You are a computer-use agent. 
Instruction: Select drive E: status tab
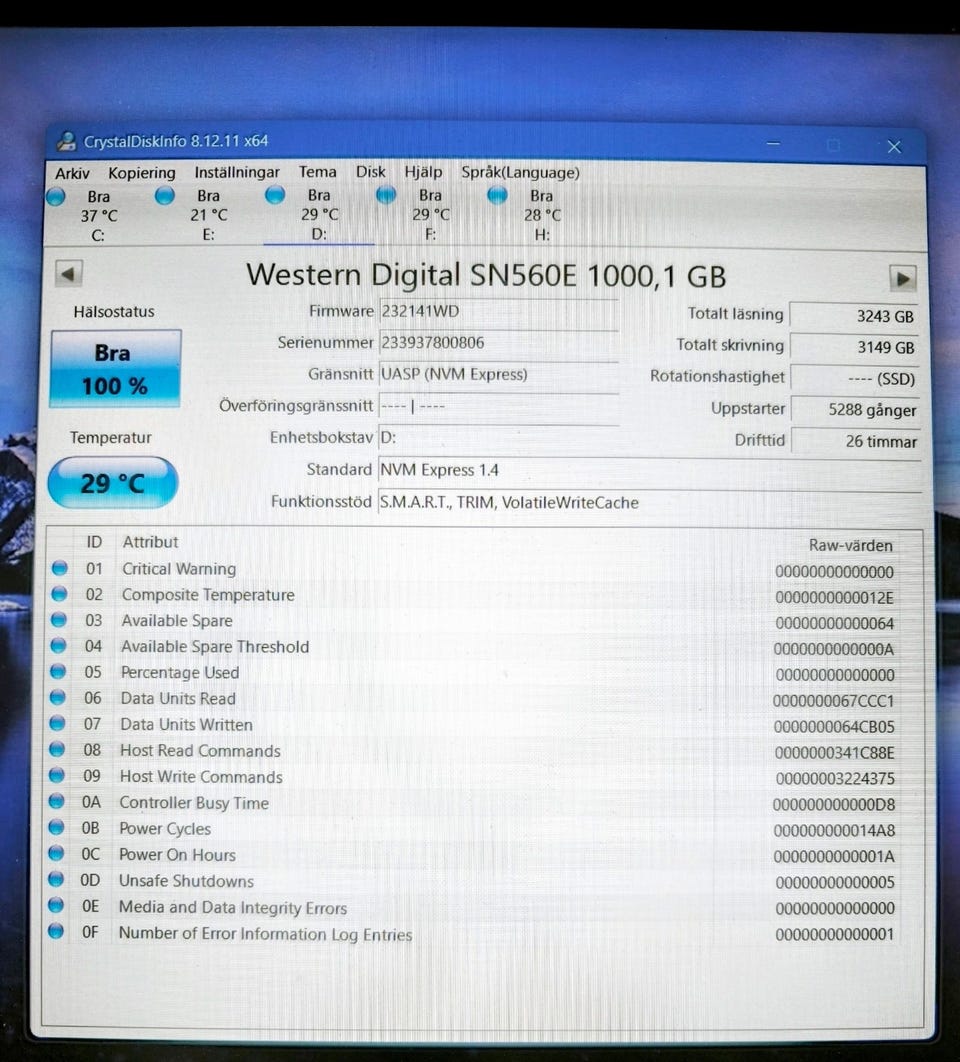click(x=208, y=215)
